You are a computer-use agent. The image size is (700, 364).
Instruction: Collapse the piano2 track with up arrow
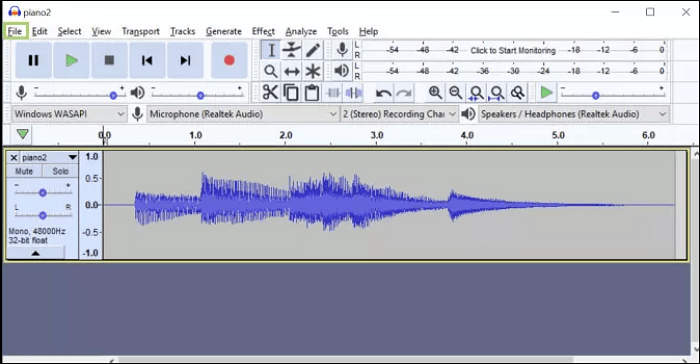[x=36, y=253]
